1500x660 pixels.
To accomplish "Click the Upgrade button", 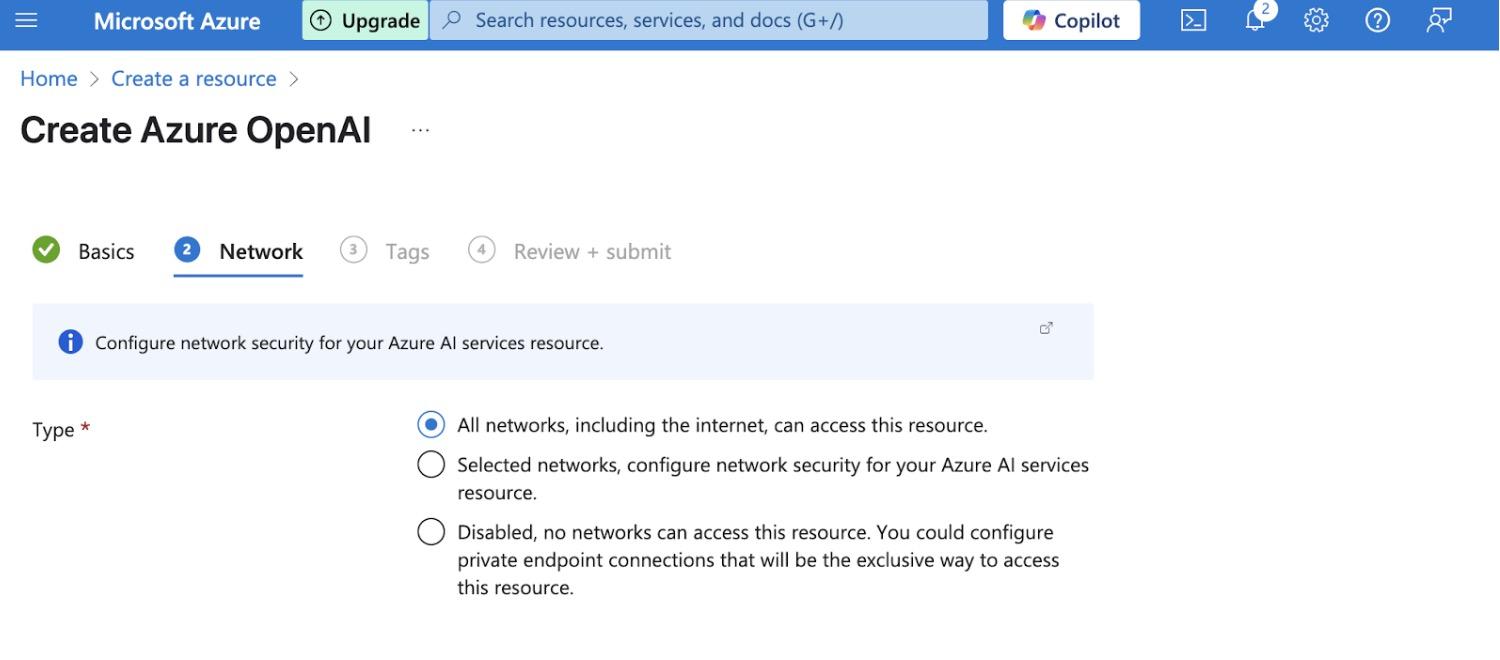I will pyautogui.click(x=365, y=20).
